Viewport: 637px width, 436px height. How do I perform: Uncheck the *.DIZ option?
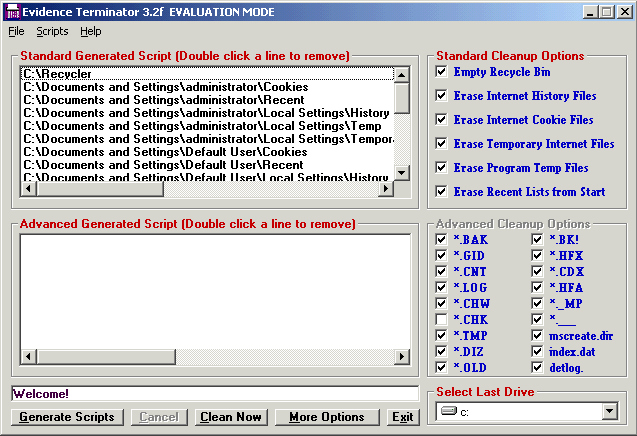pyautogui.click(x=441, y=351)
